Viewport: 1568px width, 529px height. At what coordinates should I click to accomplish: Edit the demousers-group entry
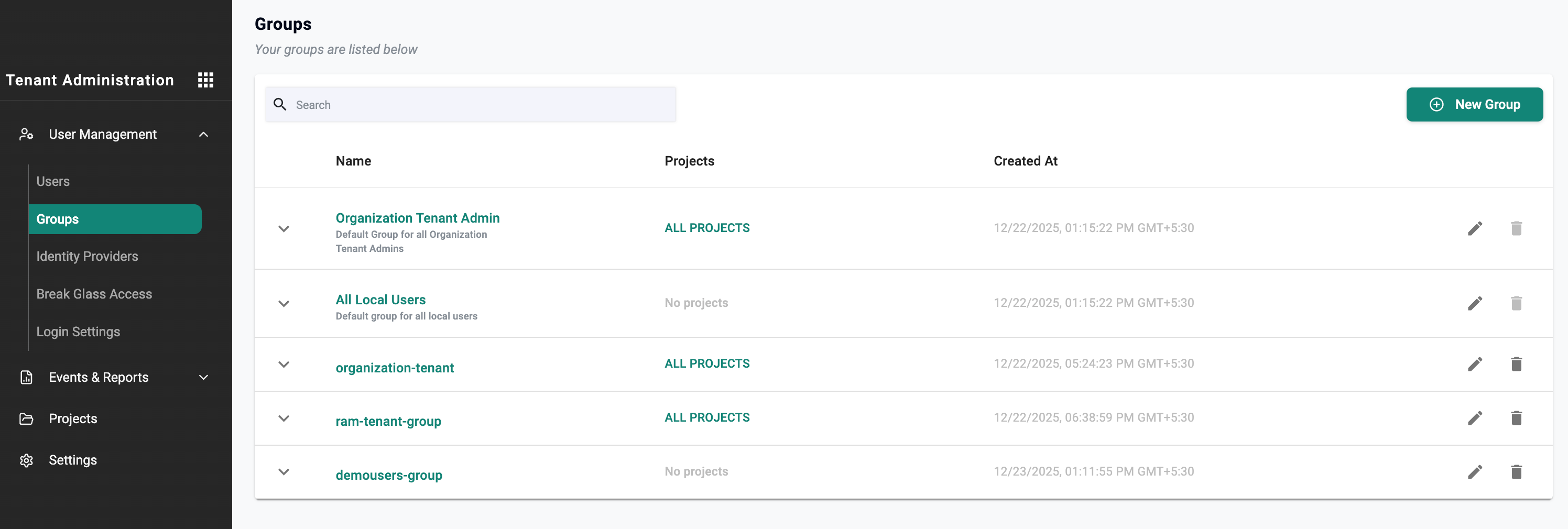(1474, 472)
